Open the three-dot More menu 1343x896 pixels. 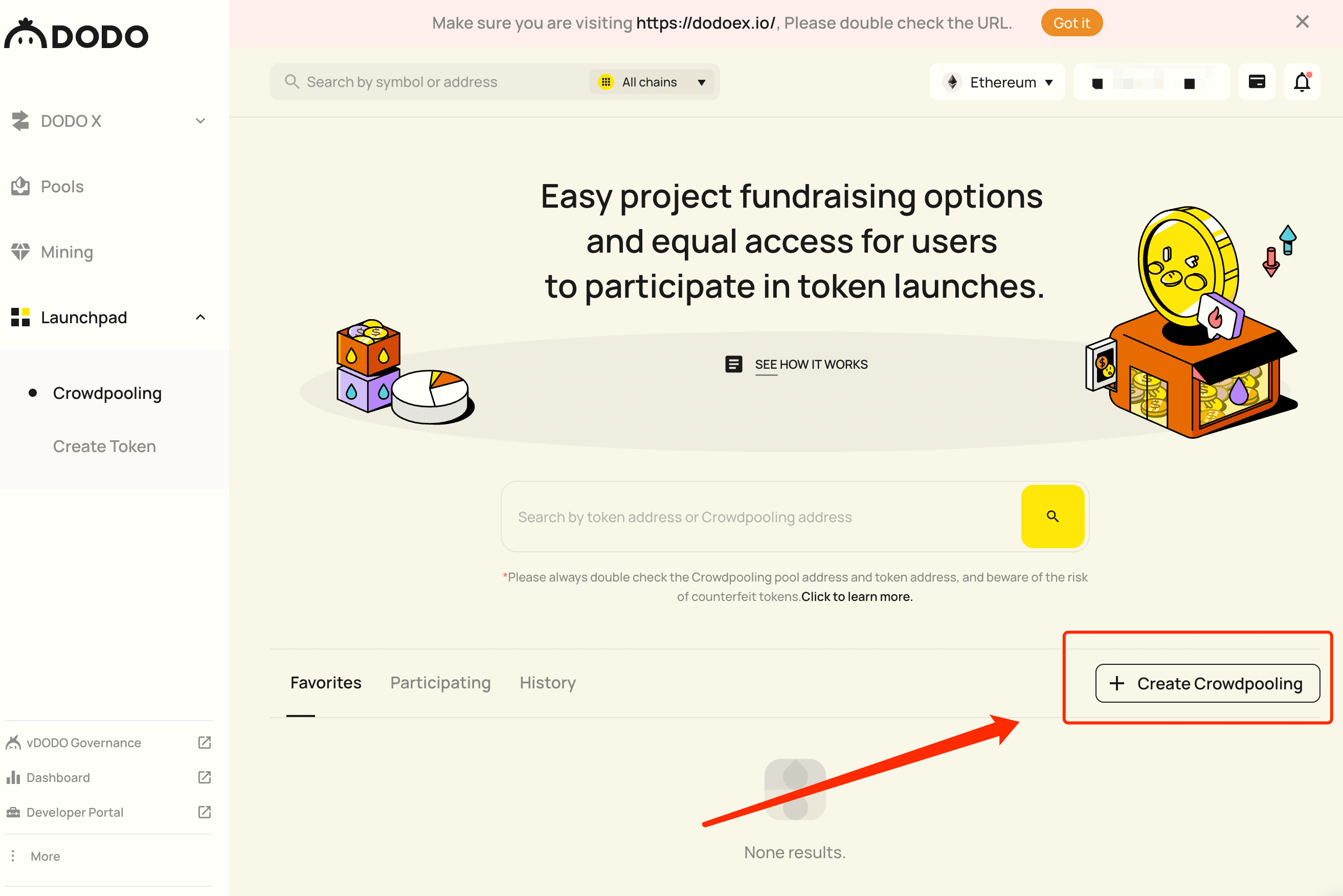(x=13, y=856)
